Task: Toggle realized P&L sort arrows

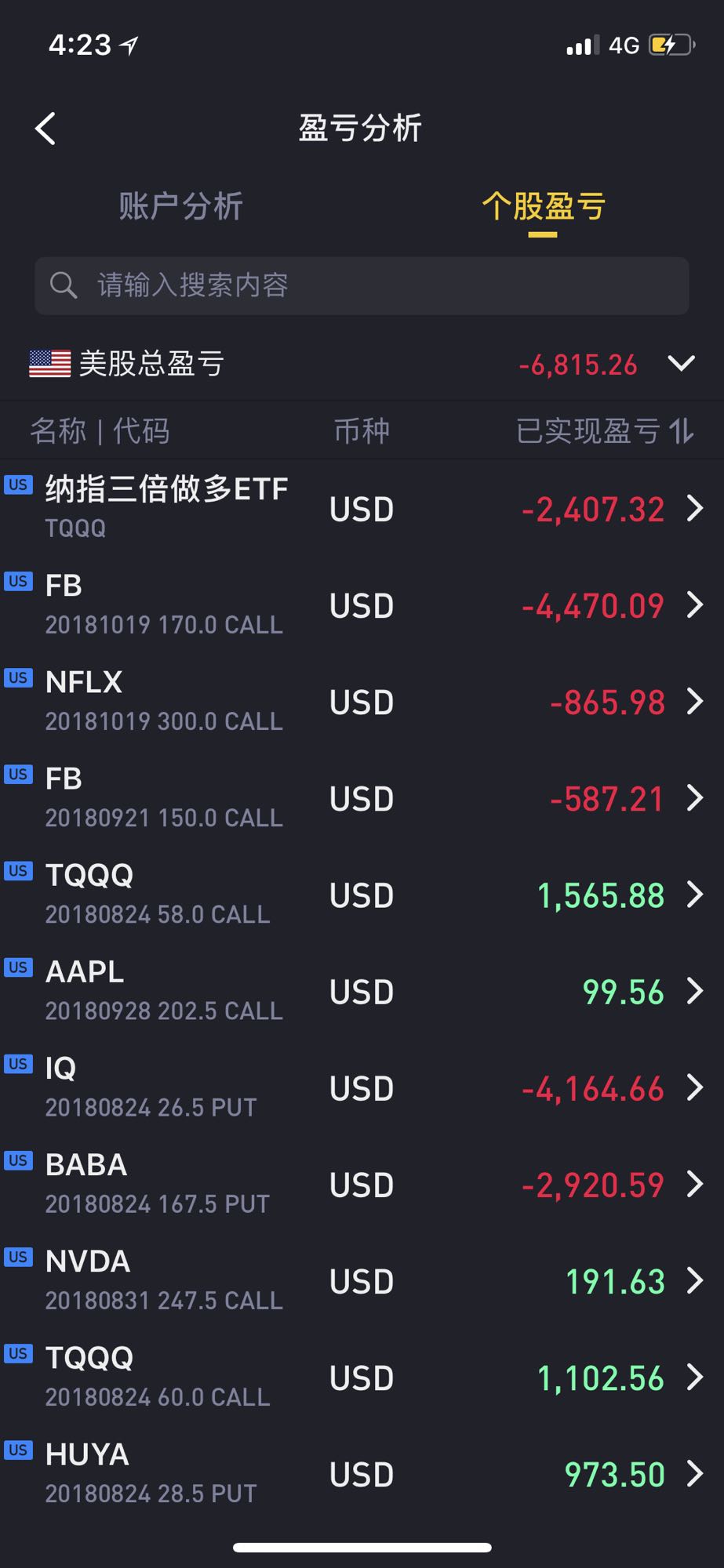Action: click(x=682, y=430)
